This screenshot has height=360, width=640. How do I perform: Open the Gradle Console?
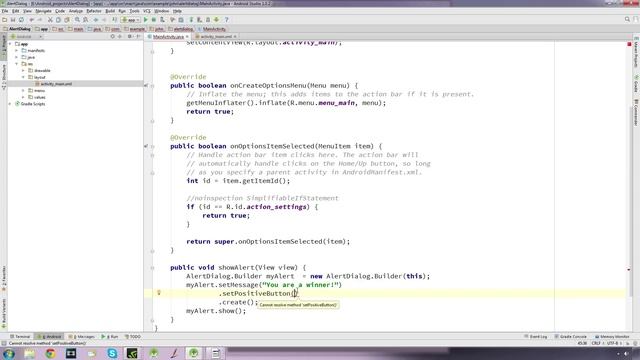(x=571, y=337)
